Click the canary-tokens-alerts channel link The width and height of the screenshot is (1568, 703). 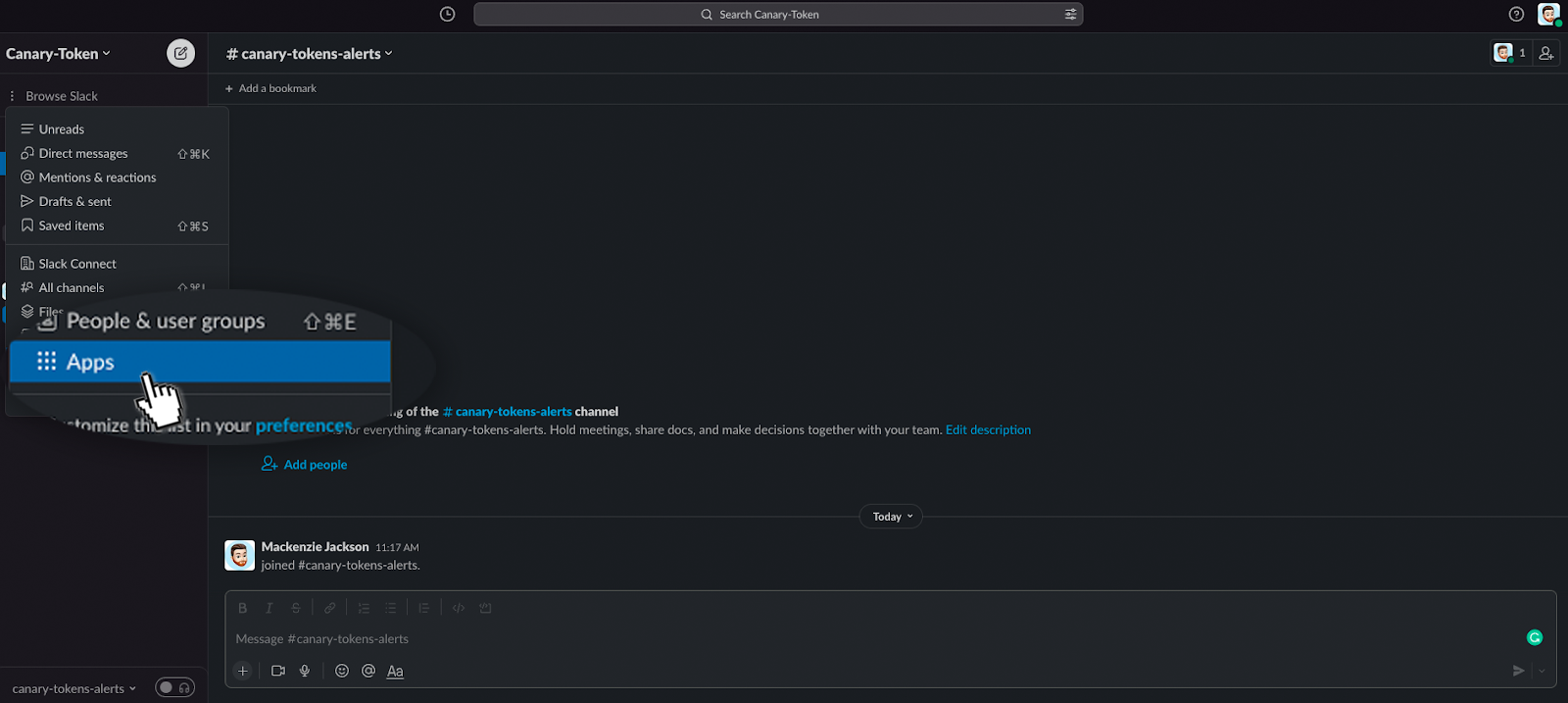coord(507,412)
